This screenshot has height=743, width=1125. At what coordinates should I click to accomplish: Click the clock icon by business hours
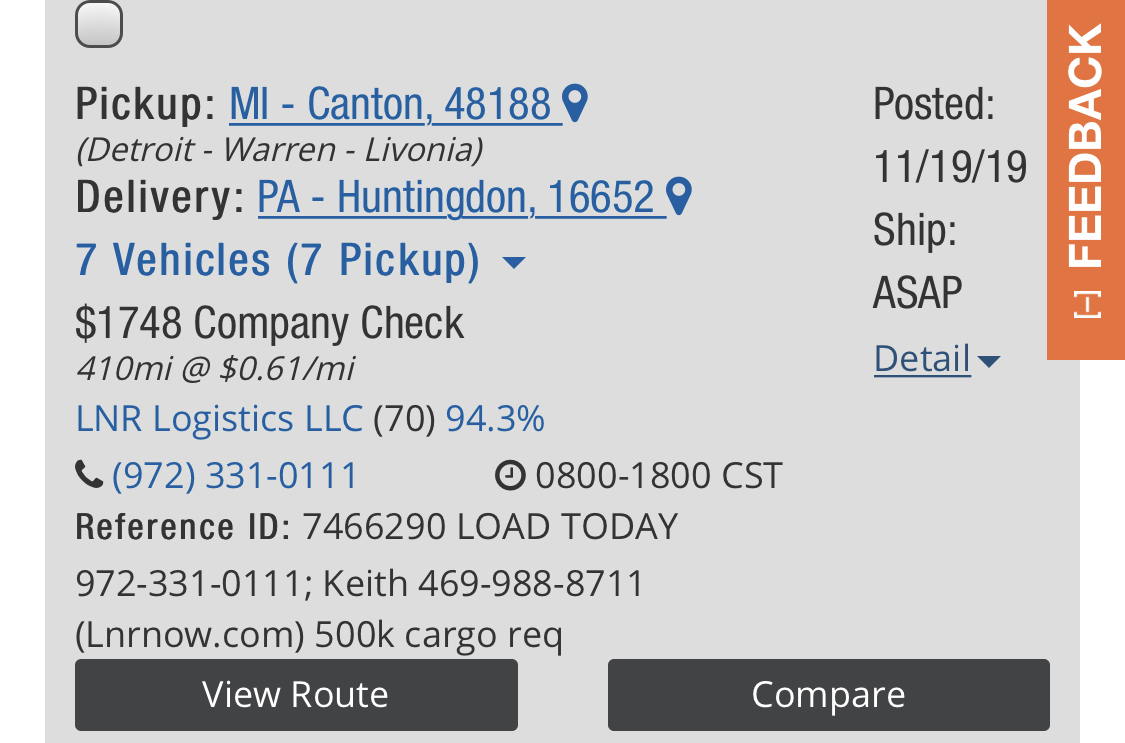point(510,475)
